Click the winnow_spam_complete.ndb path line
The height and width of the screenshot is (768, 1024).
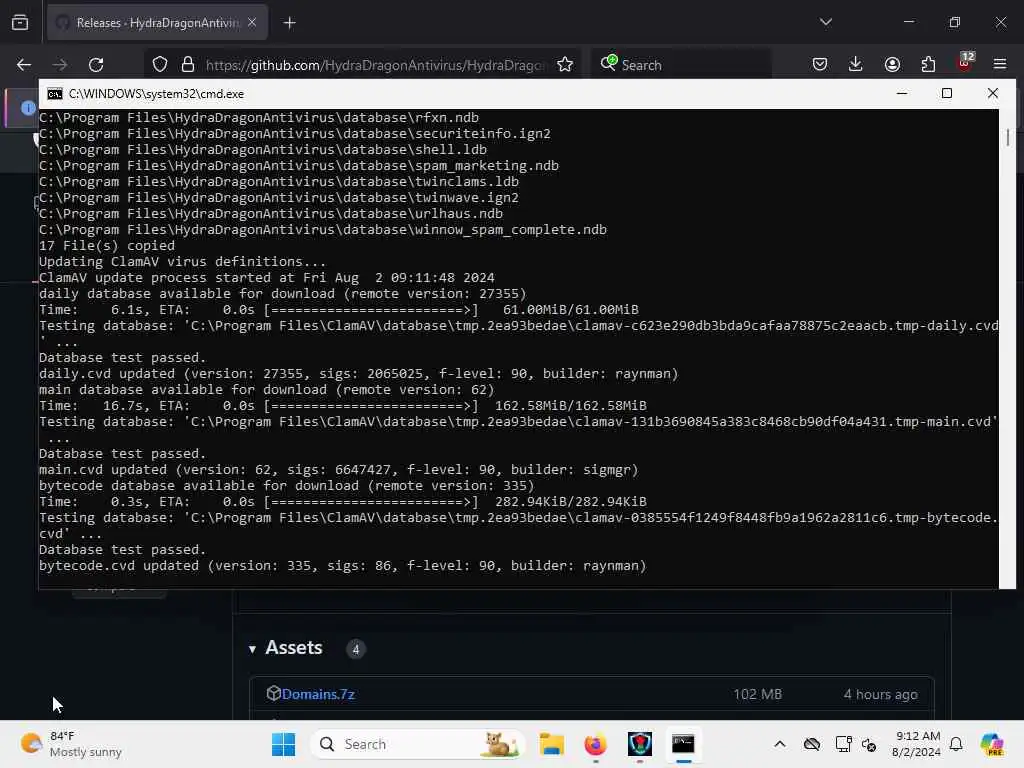(323, 230)
